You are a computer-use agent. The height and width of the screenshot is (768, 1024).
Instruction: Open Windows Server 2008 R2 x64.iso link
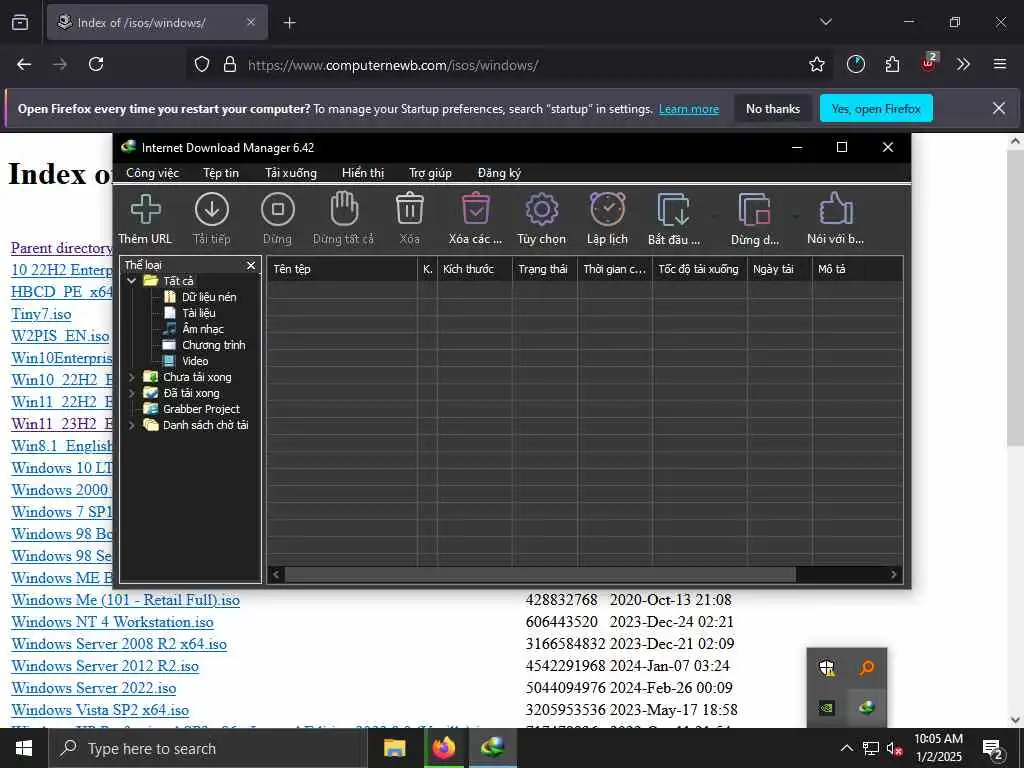[x=119, y=644]
